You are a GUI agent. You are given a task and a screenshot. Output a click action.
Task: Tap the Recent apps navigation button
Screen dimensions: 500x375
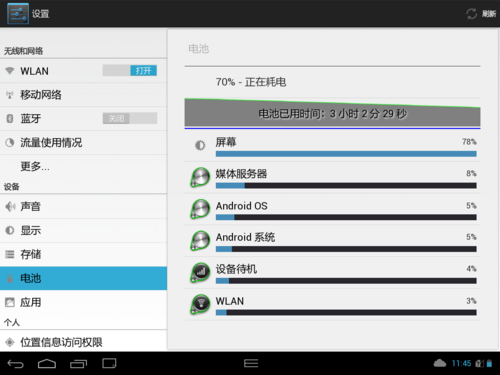(x=78, y=364)
